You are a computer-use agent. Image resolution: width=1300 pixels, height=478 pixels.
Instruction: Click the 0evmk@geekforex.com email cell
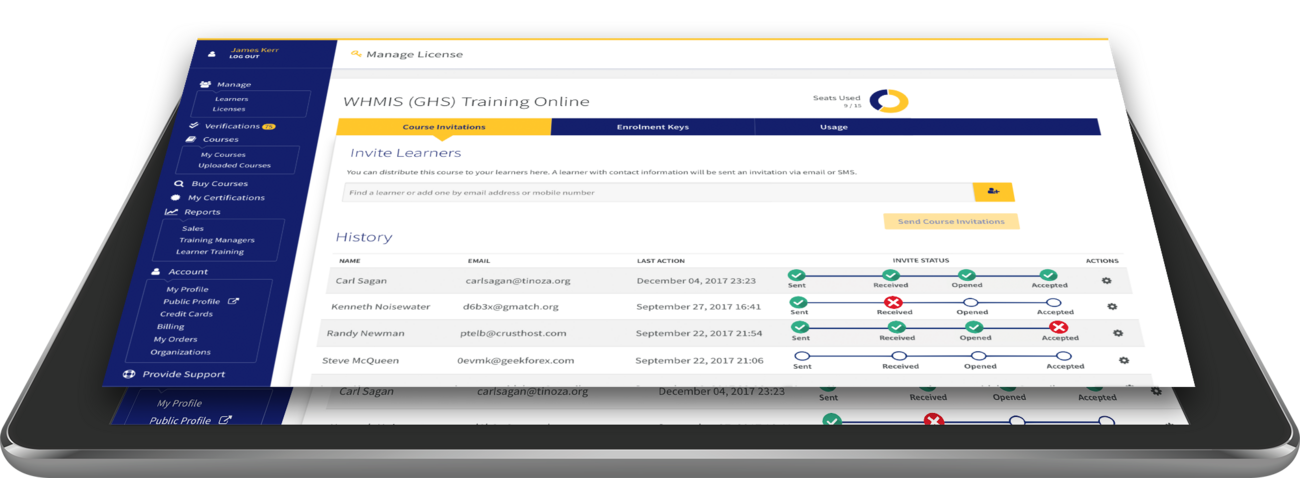(x=515, y=360)
